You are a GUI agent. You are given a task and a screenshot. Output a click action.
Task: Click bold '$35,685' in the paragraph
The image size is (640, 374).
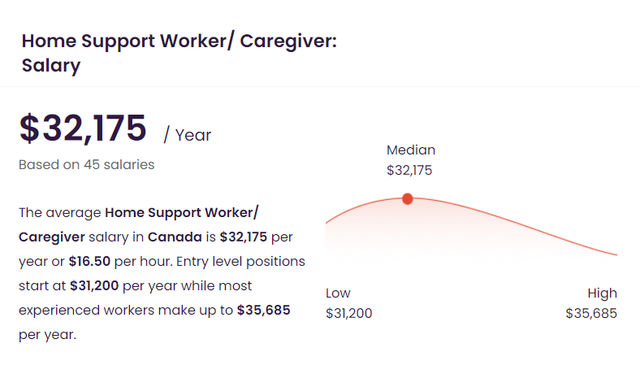point(264,310)
